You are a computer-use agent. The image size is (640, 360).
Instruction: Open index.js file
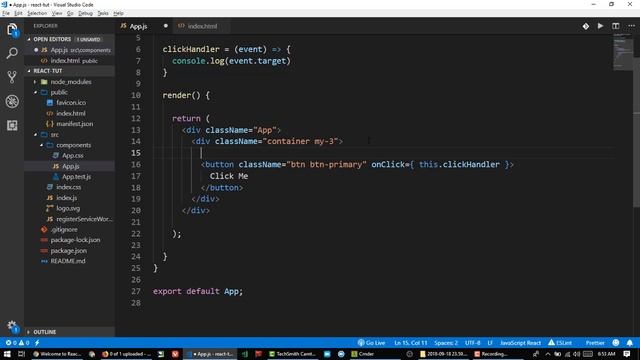[69, 198]
